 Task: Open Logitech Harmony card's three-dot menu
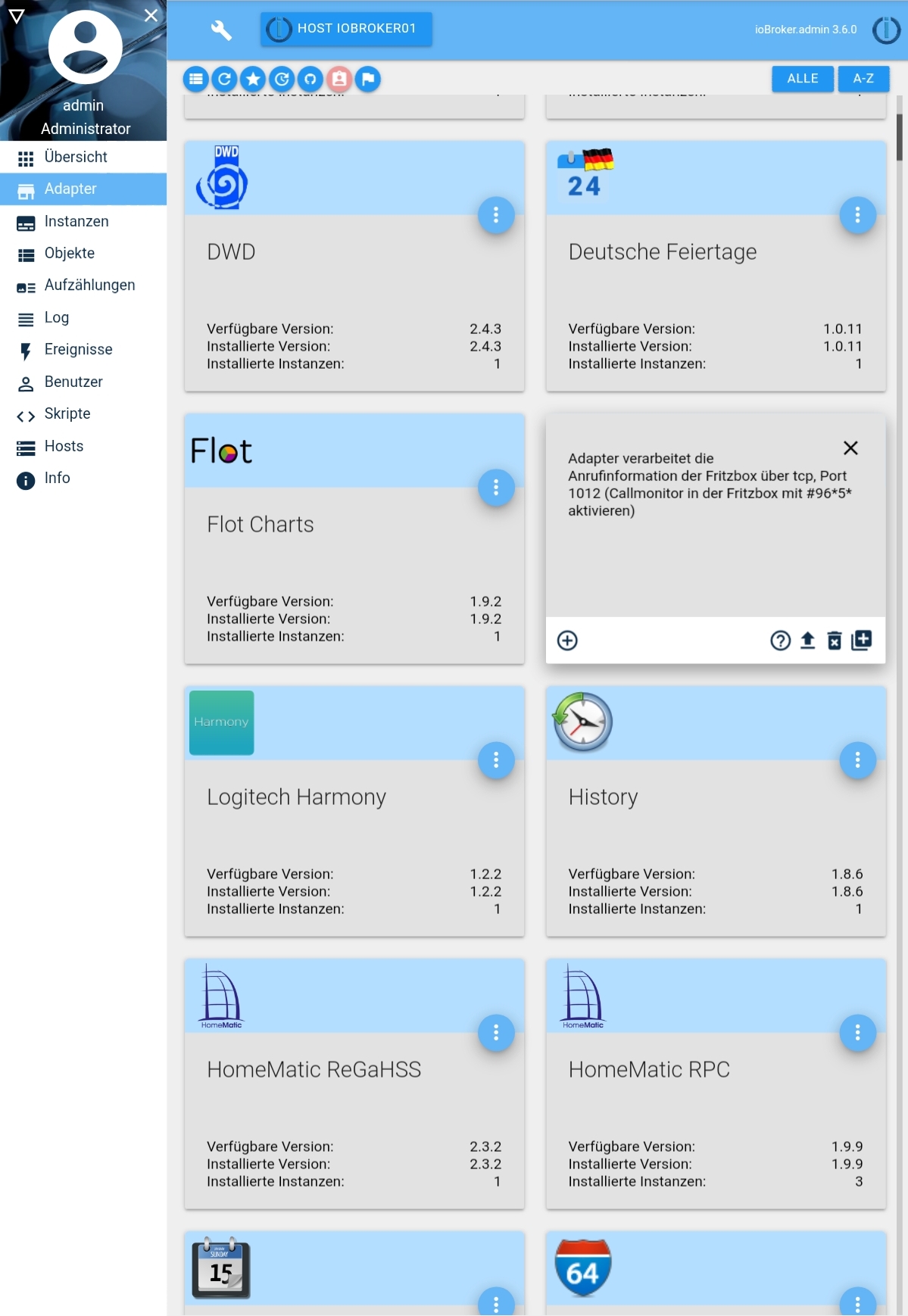point(496,760)
